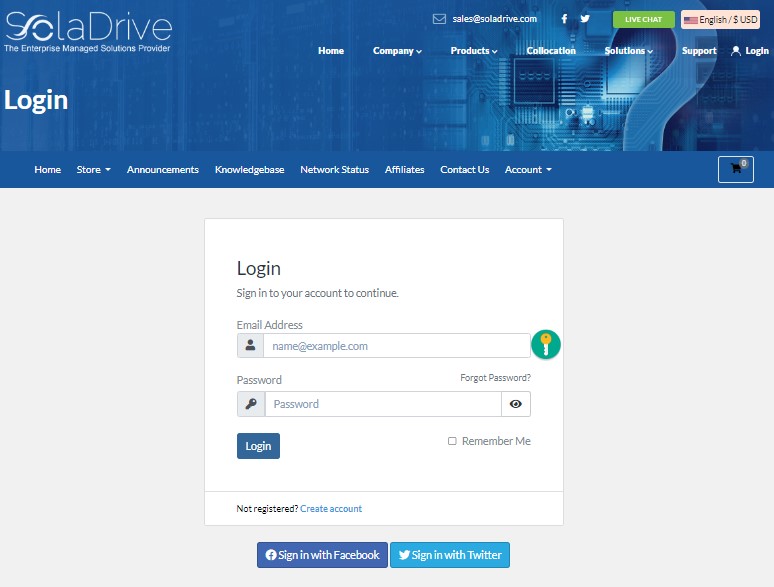The width and height of the screenshot is (774, 587).
Task: Click the key icon beside password field
Action: 251,404
